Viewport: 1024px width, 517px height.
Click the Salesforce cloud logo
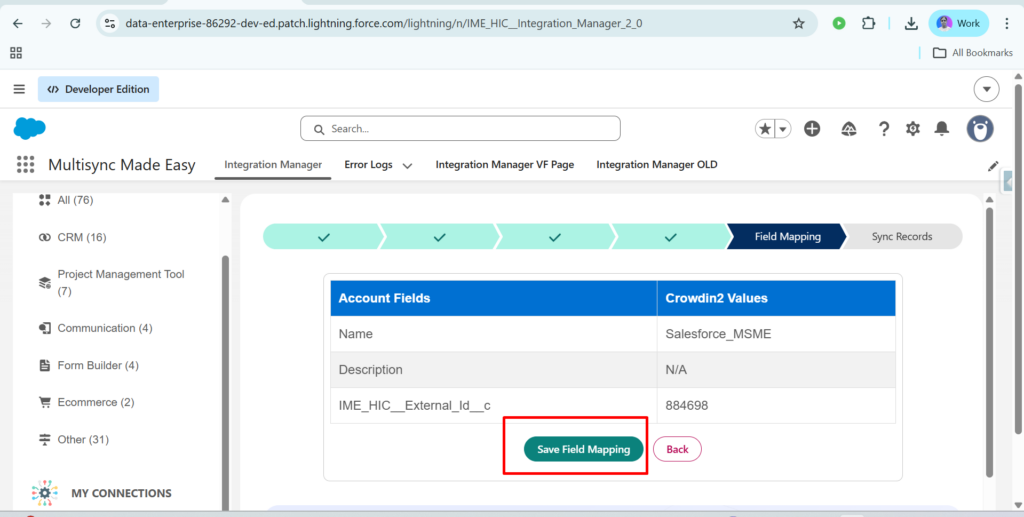coord(29,129)
